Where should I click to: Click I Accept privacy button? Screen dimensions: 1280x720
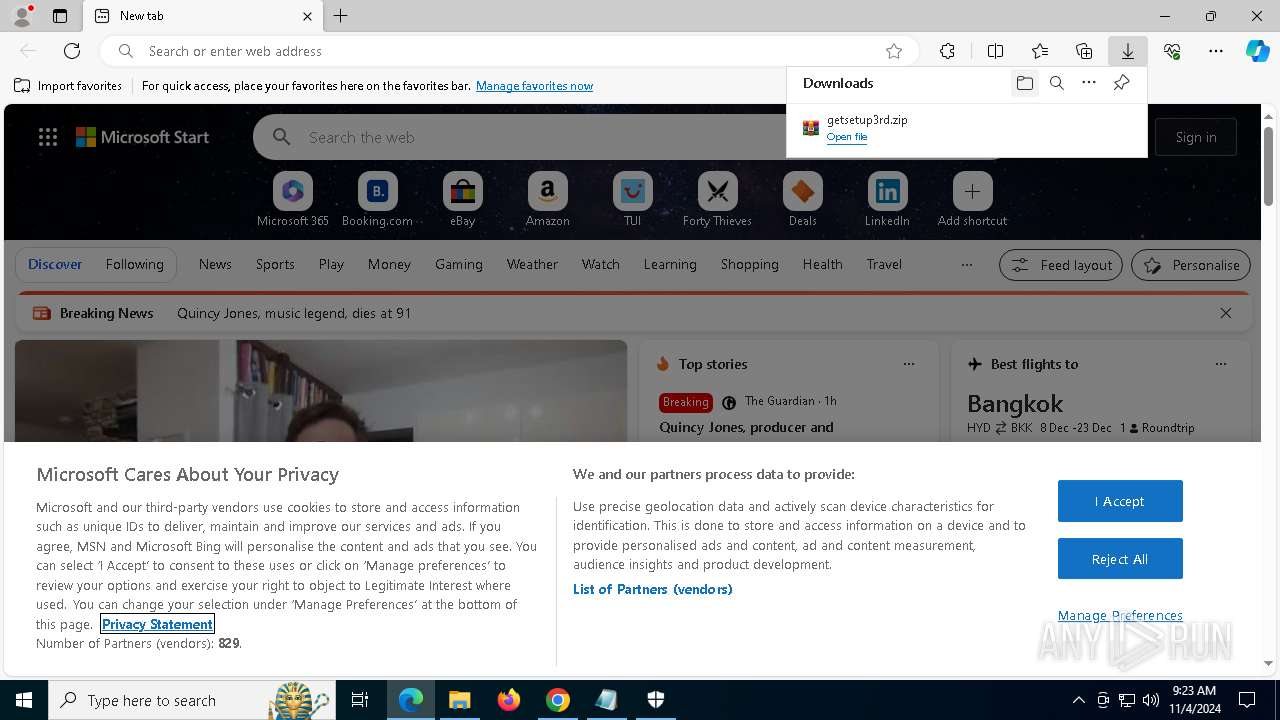click(1120, 501)
